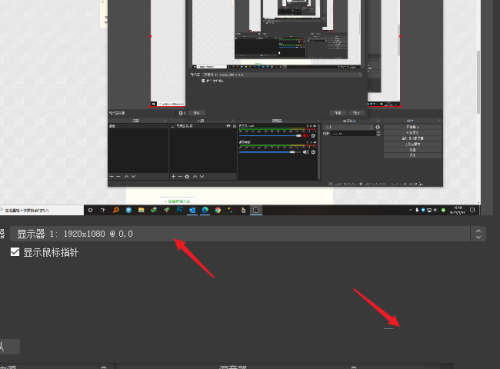Toggle the source eye visibility icon in preview
This screenshot has height=369, width=500.
click(228, 126)
